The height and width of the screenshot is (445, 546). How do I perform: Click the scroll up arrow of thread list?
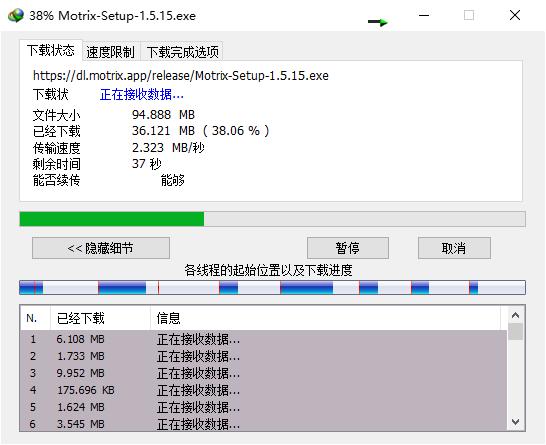(x=515, y=315)
